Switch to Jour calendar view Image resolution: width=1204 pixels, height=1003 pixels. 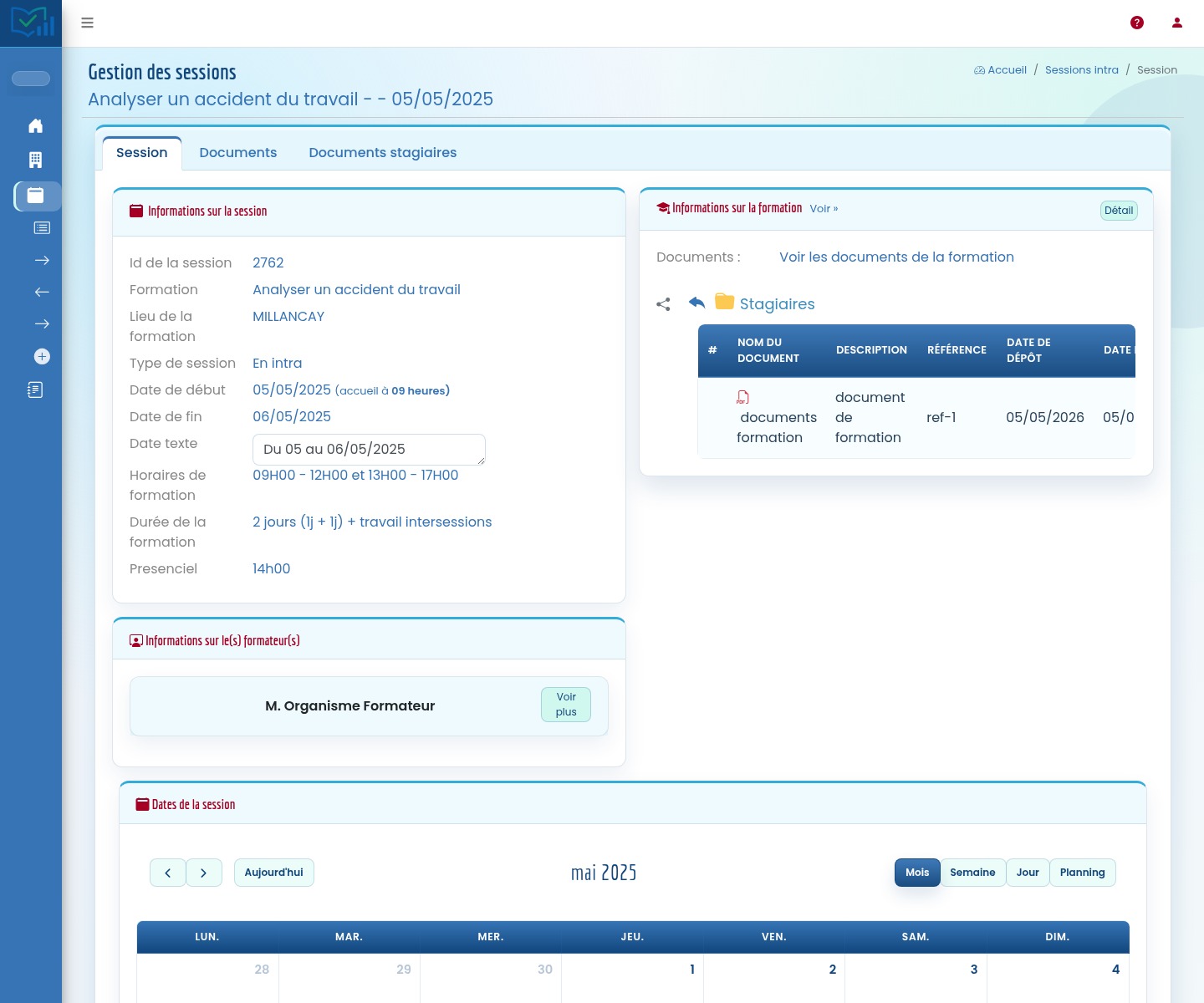click(1028, 873)
